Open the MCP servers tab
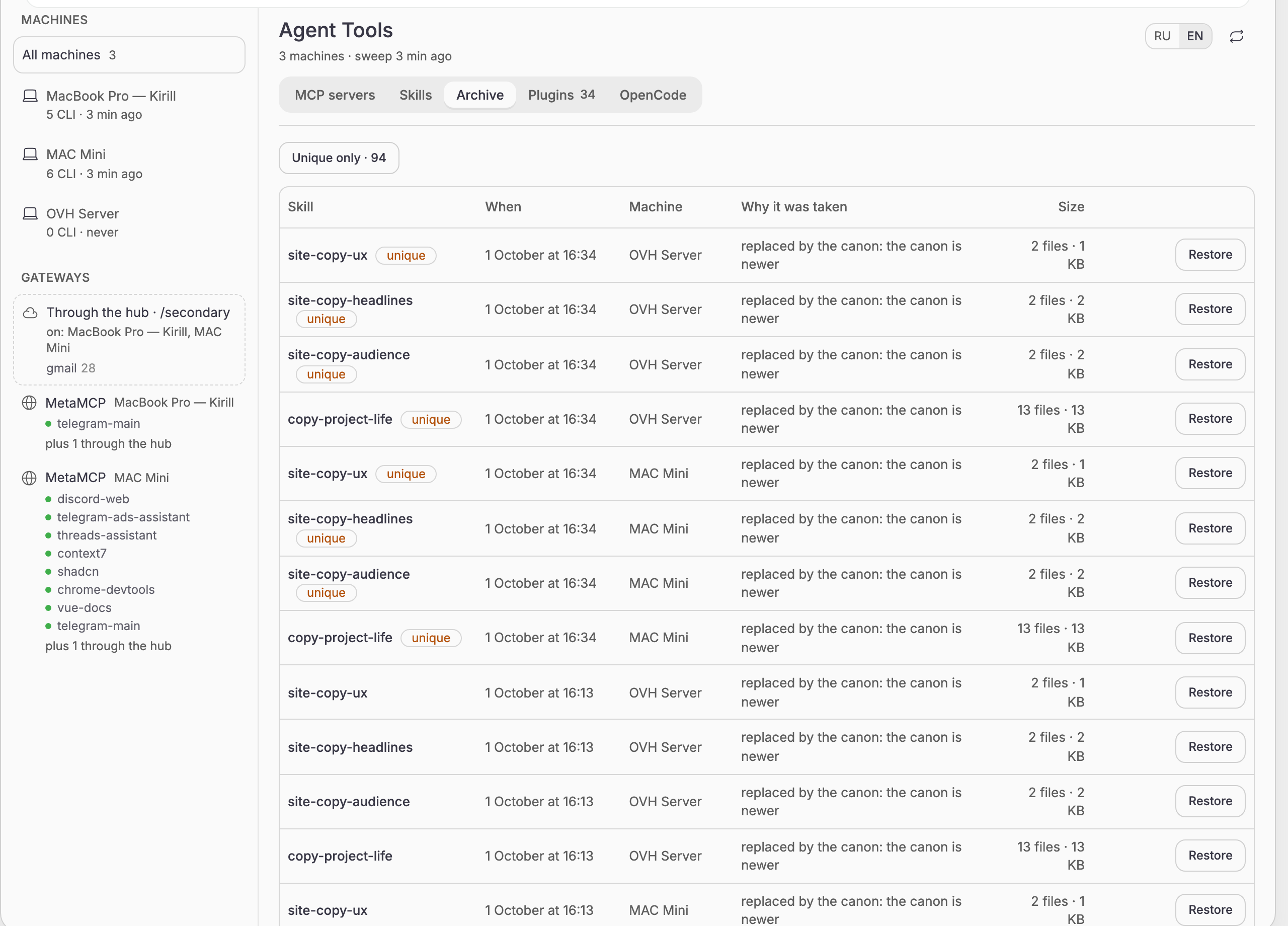1288x926 pixels. pyautogui.click(x=335, y=95)
